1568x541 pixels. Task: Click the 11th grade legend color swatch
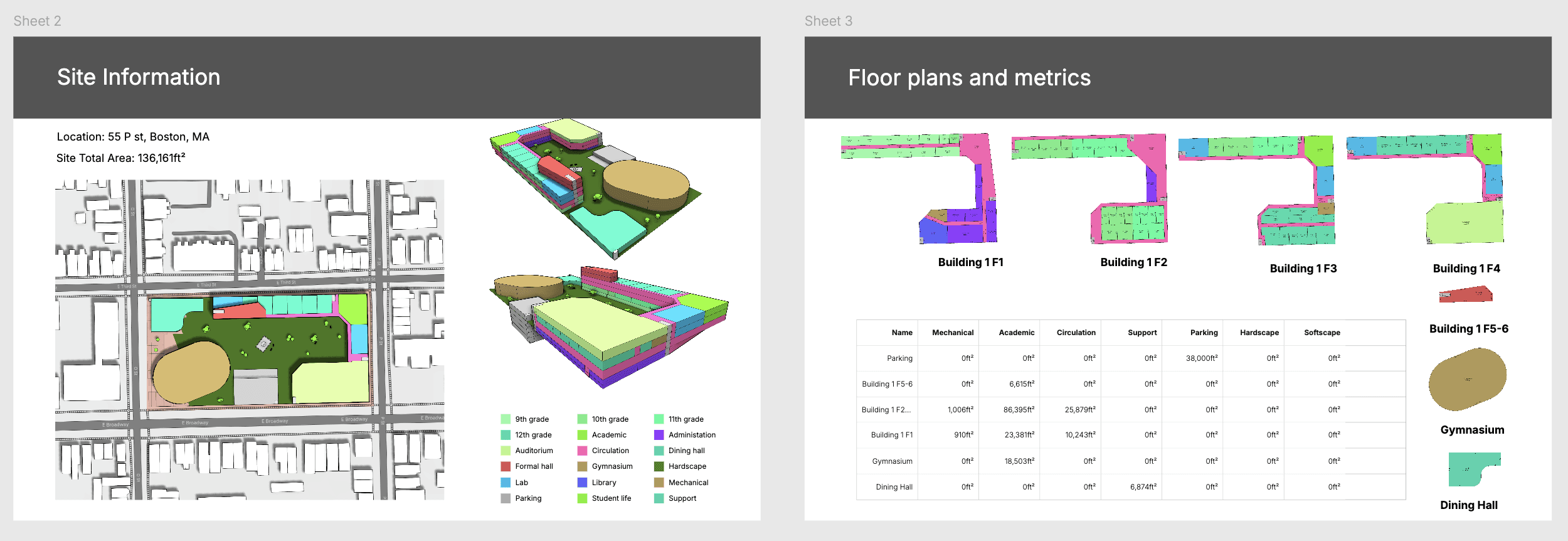coord(659,419)
